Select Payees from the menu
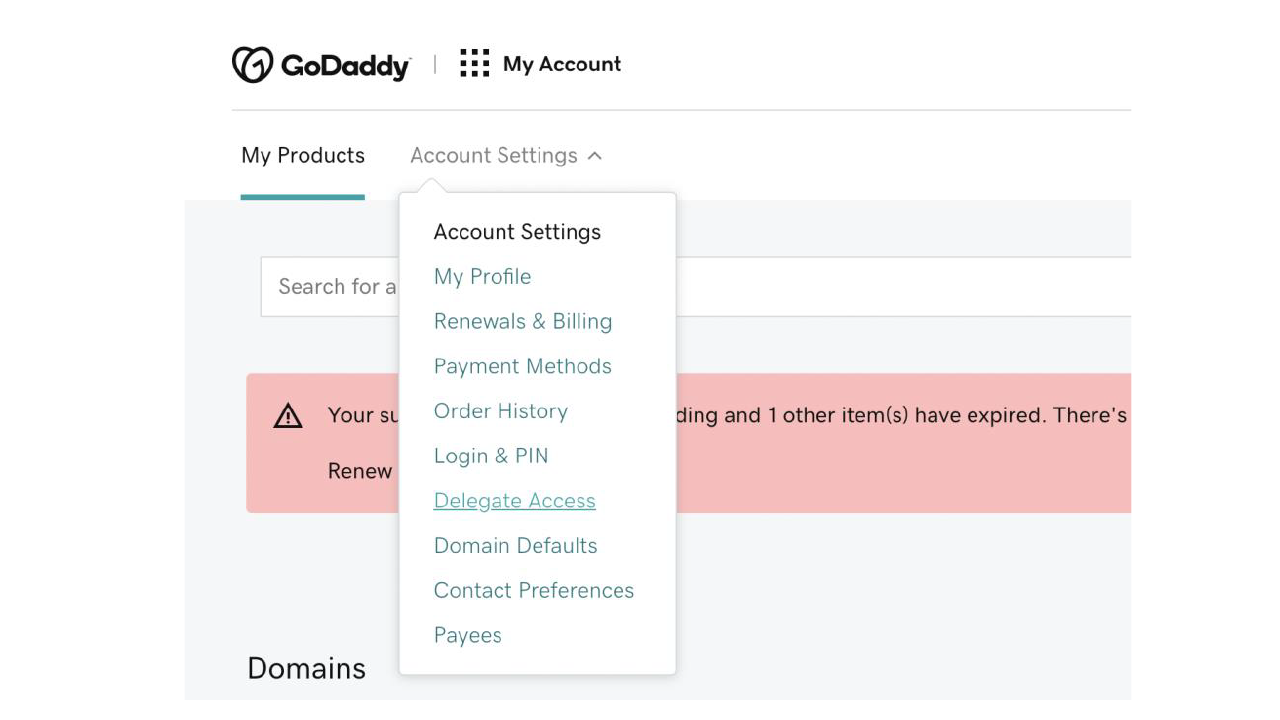Viewport: 1280px width, 720px height. coord(468,636)
